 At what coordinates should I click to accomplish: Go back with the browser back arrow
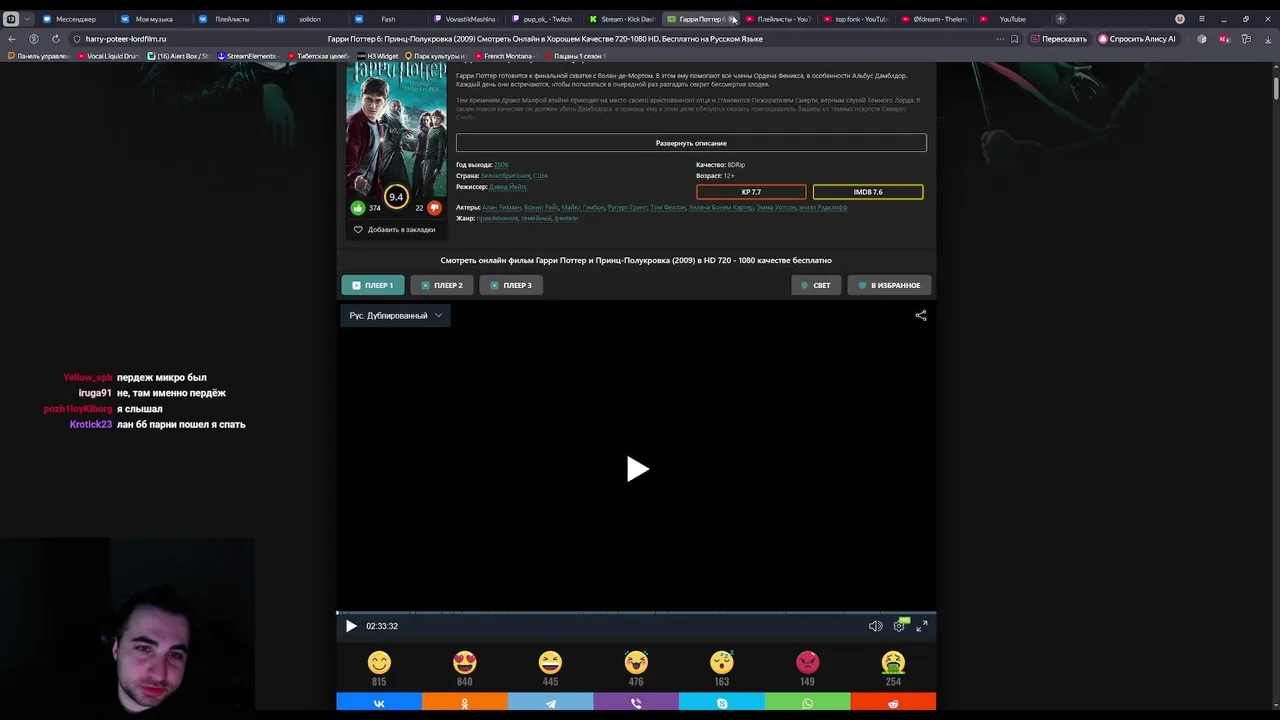tap(12, 39)
